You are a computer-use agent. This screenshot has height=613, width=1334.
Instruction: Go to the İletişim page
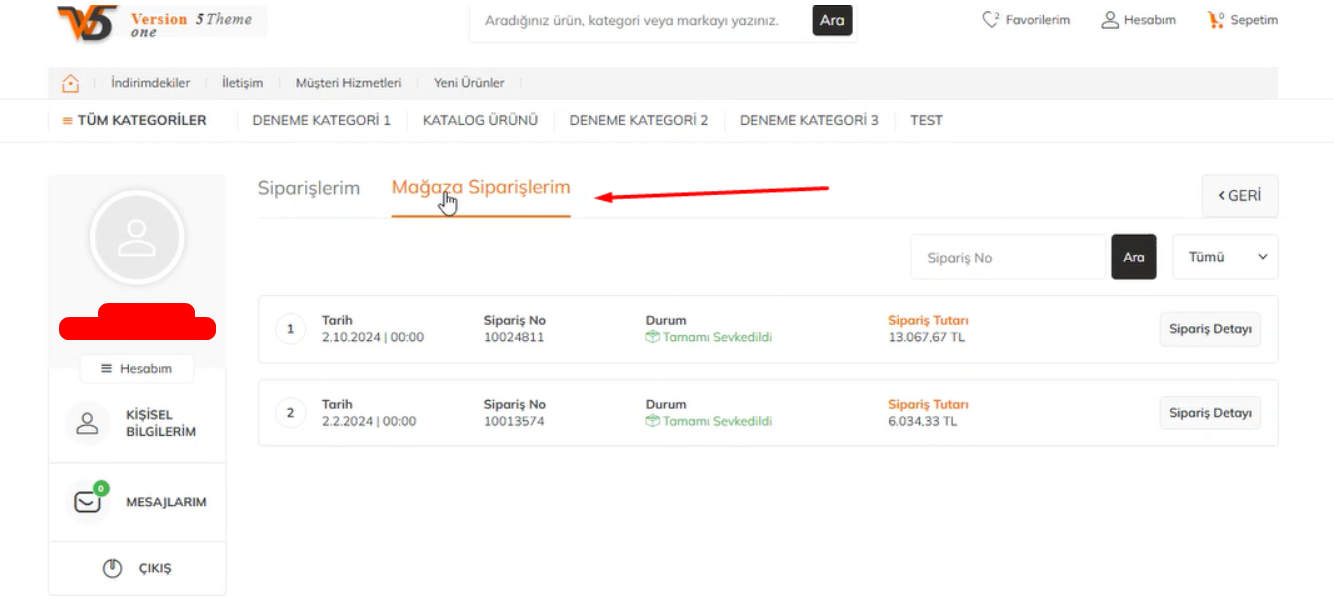click(x=243, y=83)
